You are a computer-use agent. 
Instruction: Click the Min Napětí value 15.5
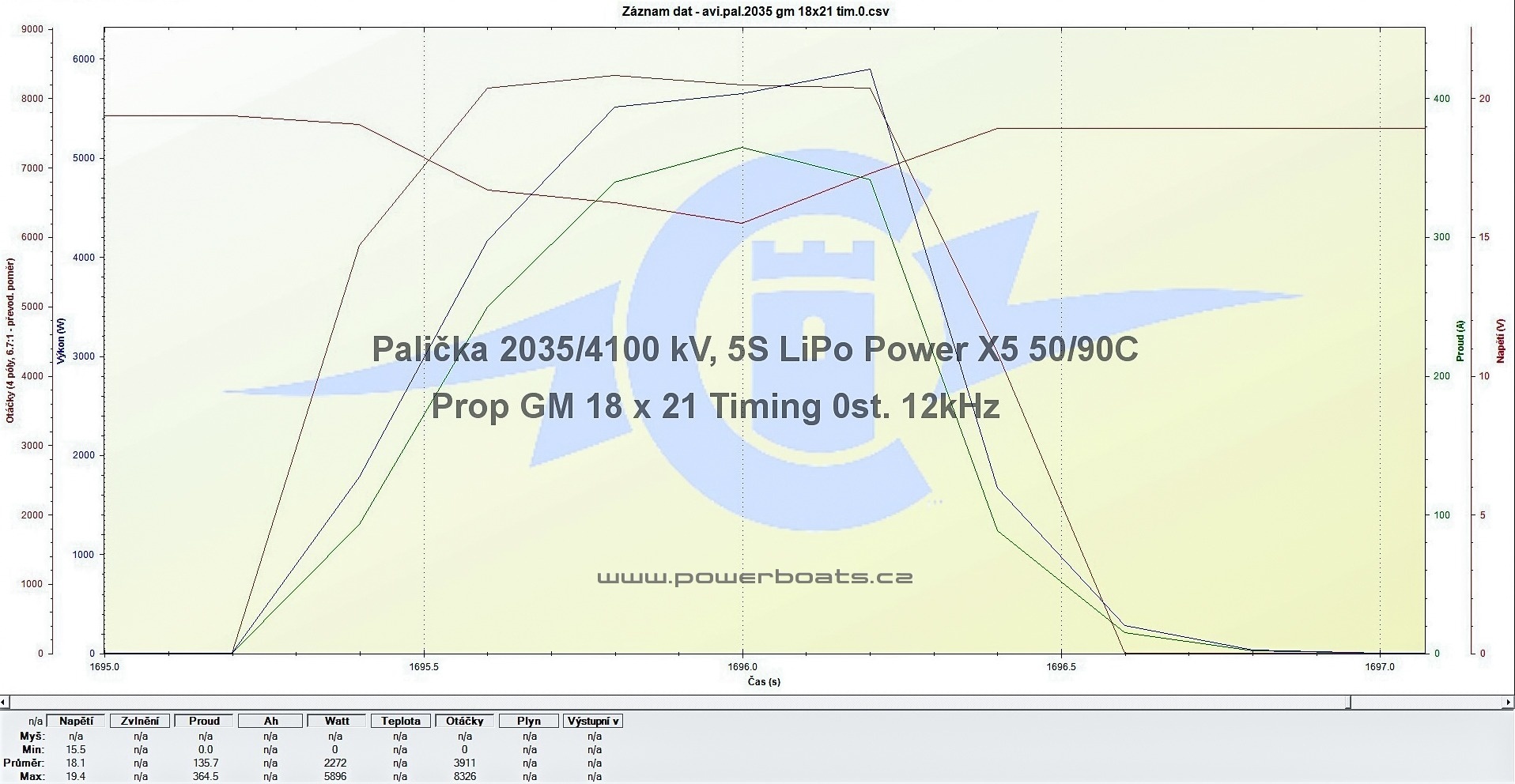click(77, 749)
